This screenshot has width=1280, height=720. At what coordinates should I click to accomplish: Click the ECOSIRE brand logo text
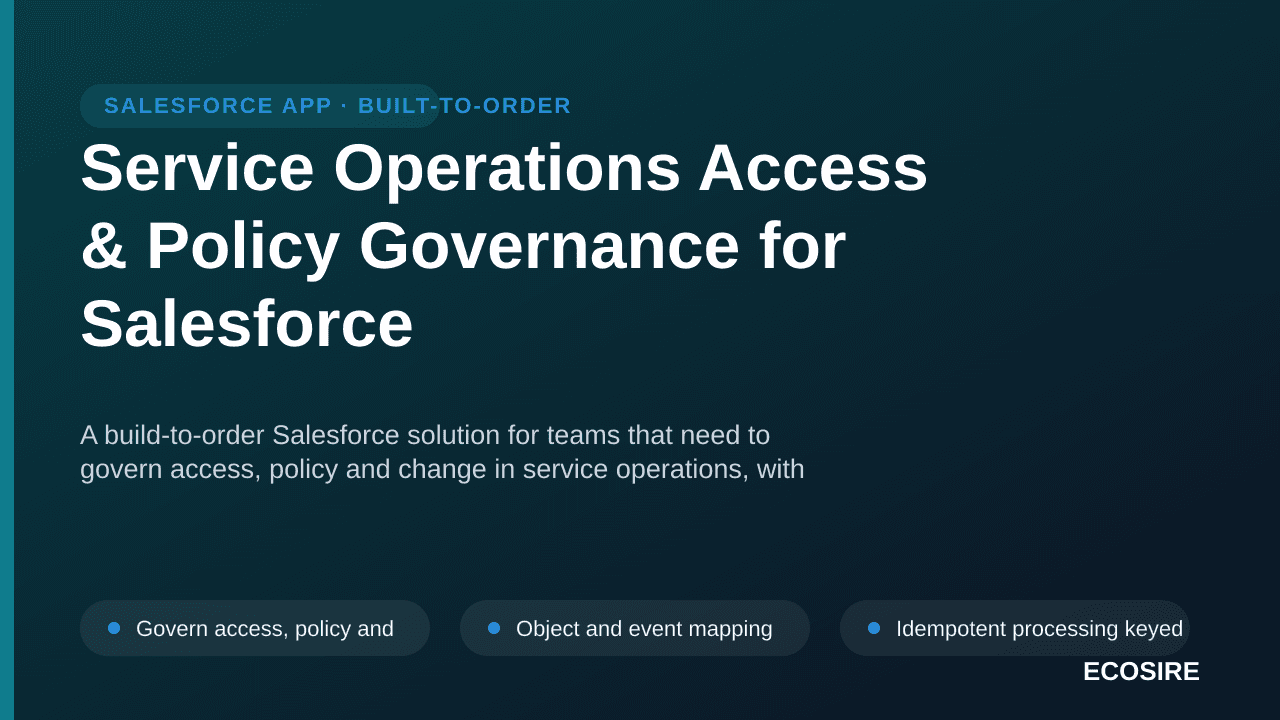point(1141,672)
